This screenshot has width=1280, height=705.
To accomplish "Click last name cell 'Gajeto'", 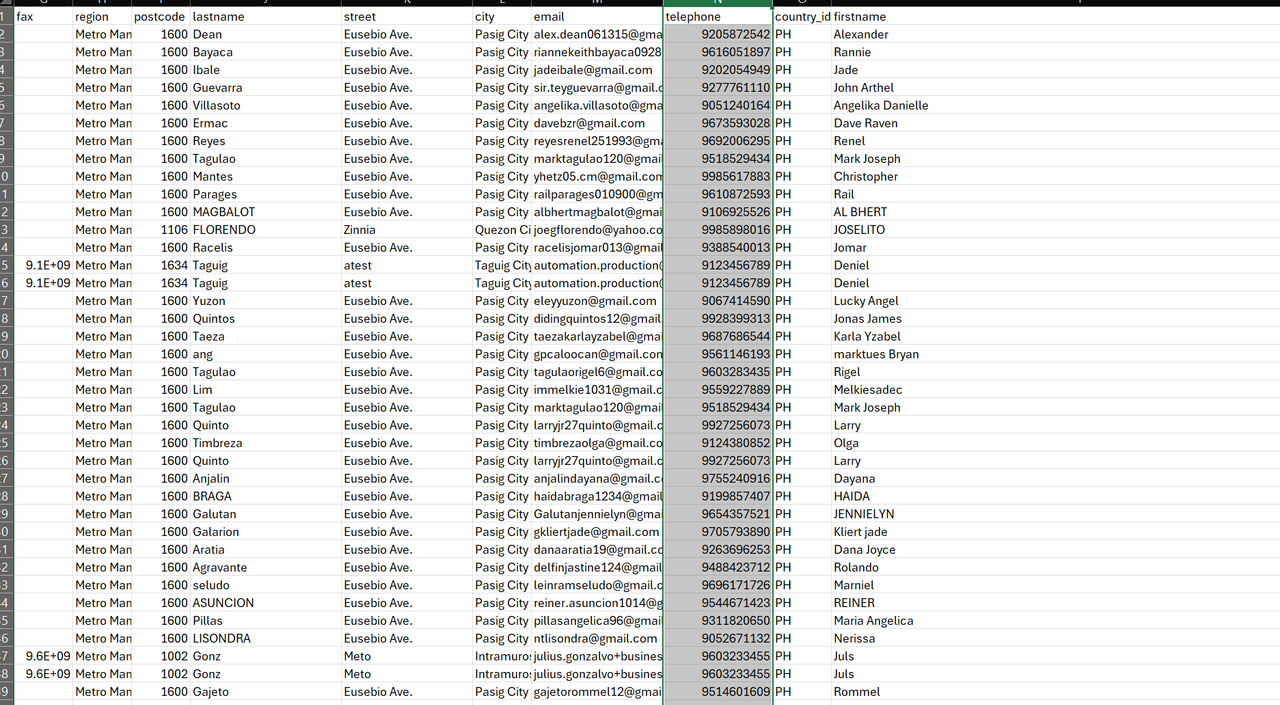I will click(265, 692).
